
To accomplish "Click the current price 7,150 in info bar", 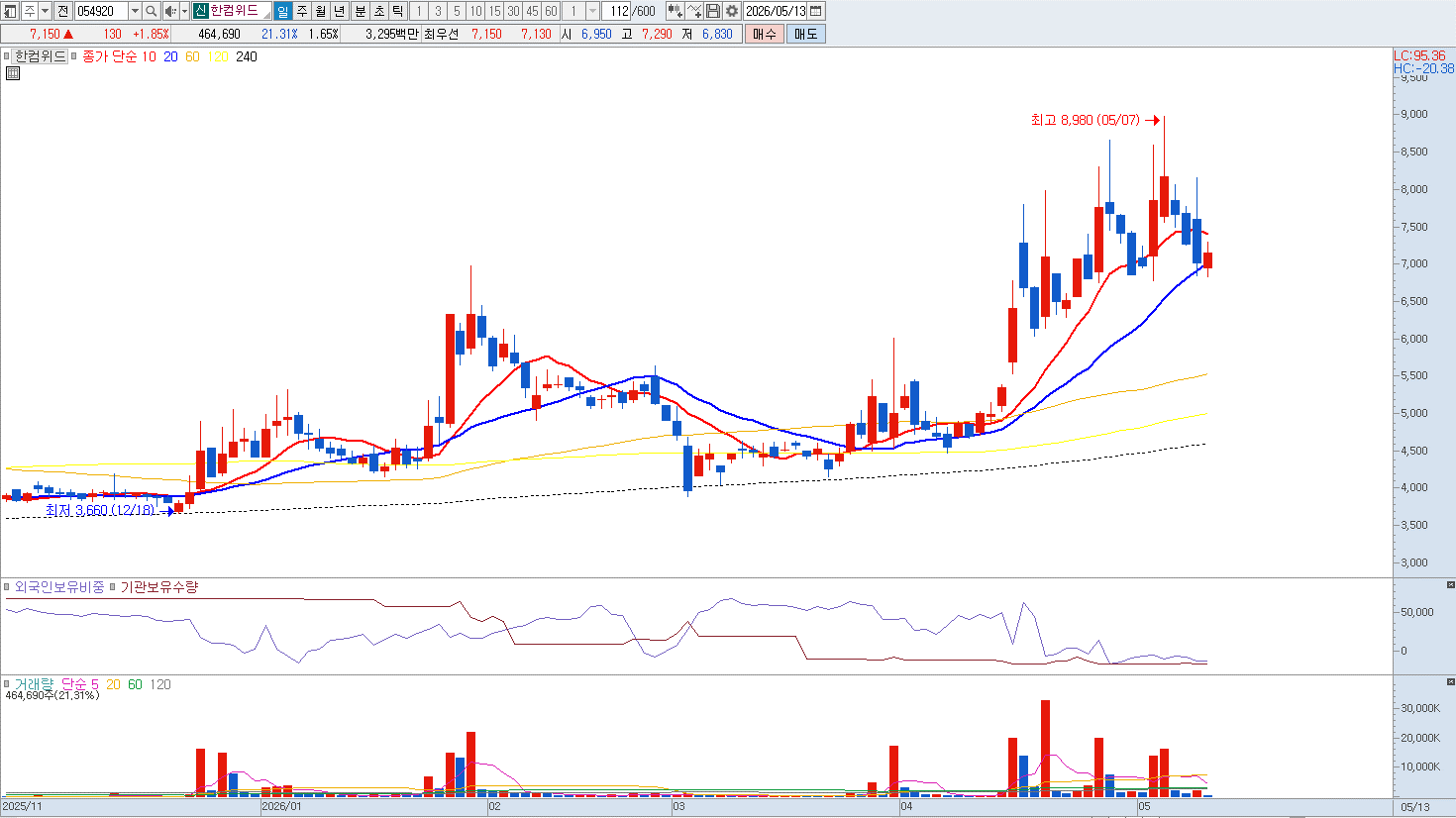I will coord(45,34).
